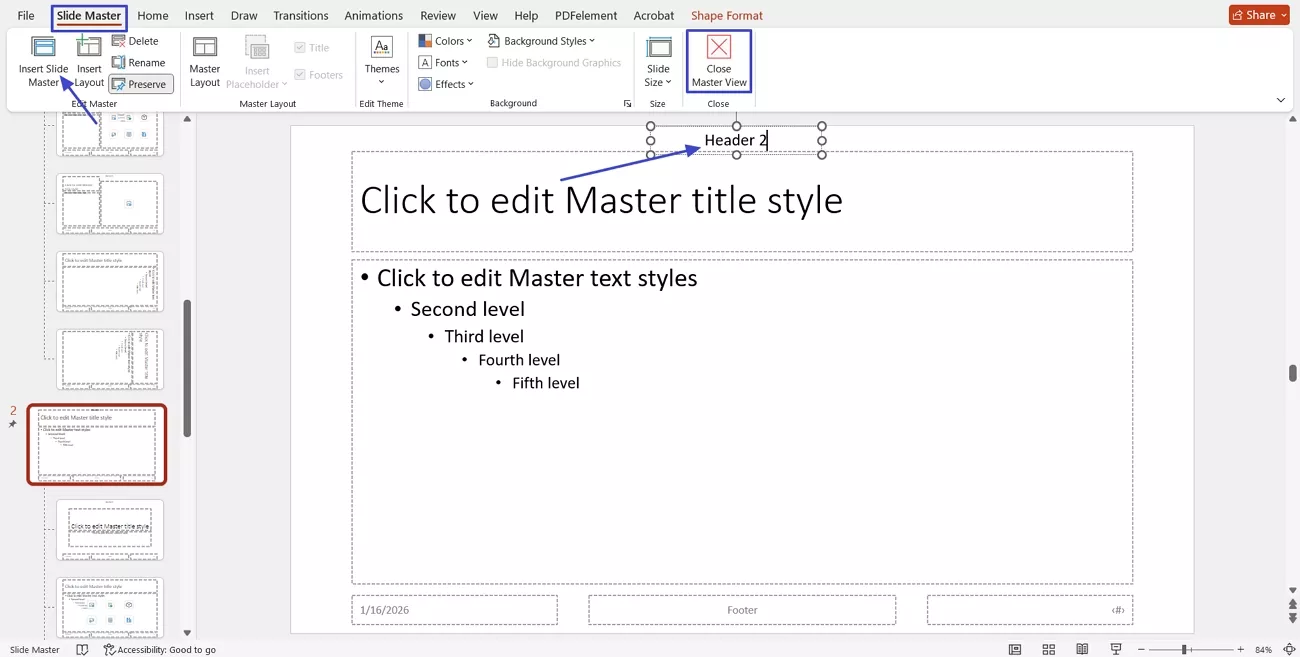This screenshot has height=657, width=1300.
Task: Switch to Normal view in status bar
Action: 1014,648
